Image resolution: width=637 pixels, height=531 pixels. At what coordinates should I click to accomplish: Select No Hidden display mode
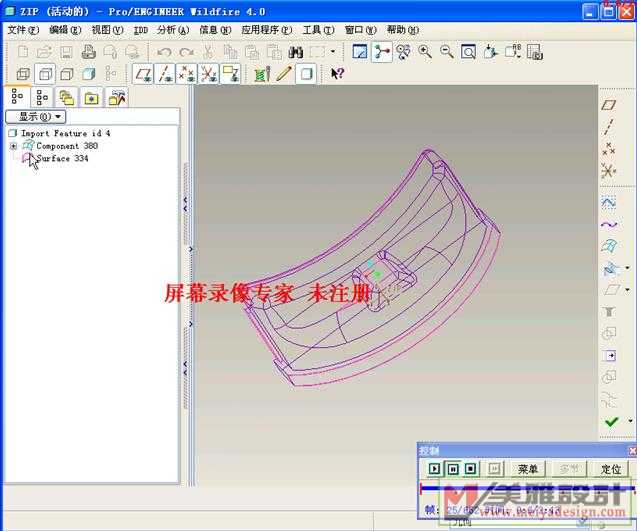pyautogui.click(x=67, y=74)
